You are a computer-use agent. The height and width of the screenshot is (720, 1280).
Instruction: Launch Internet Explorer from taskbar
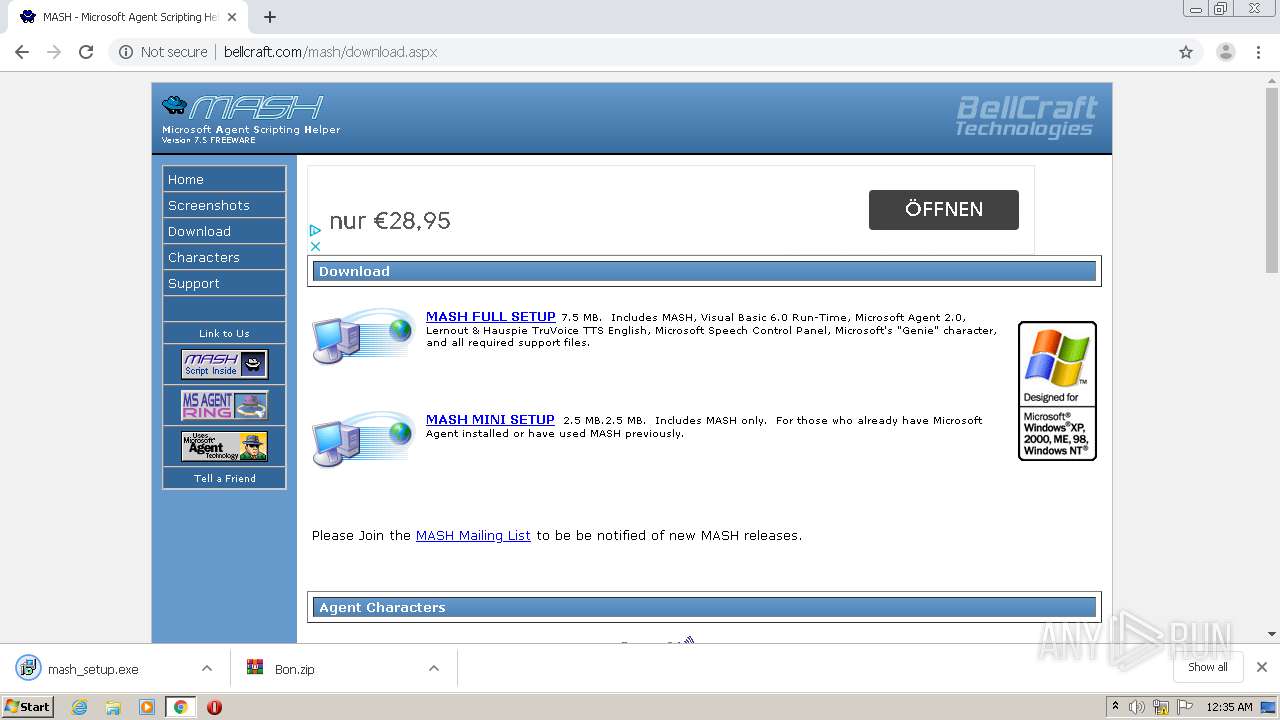click(79, 707)
